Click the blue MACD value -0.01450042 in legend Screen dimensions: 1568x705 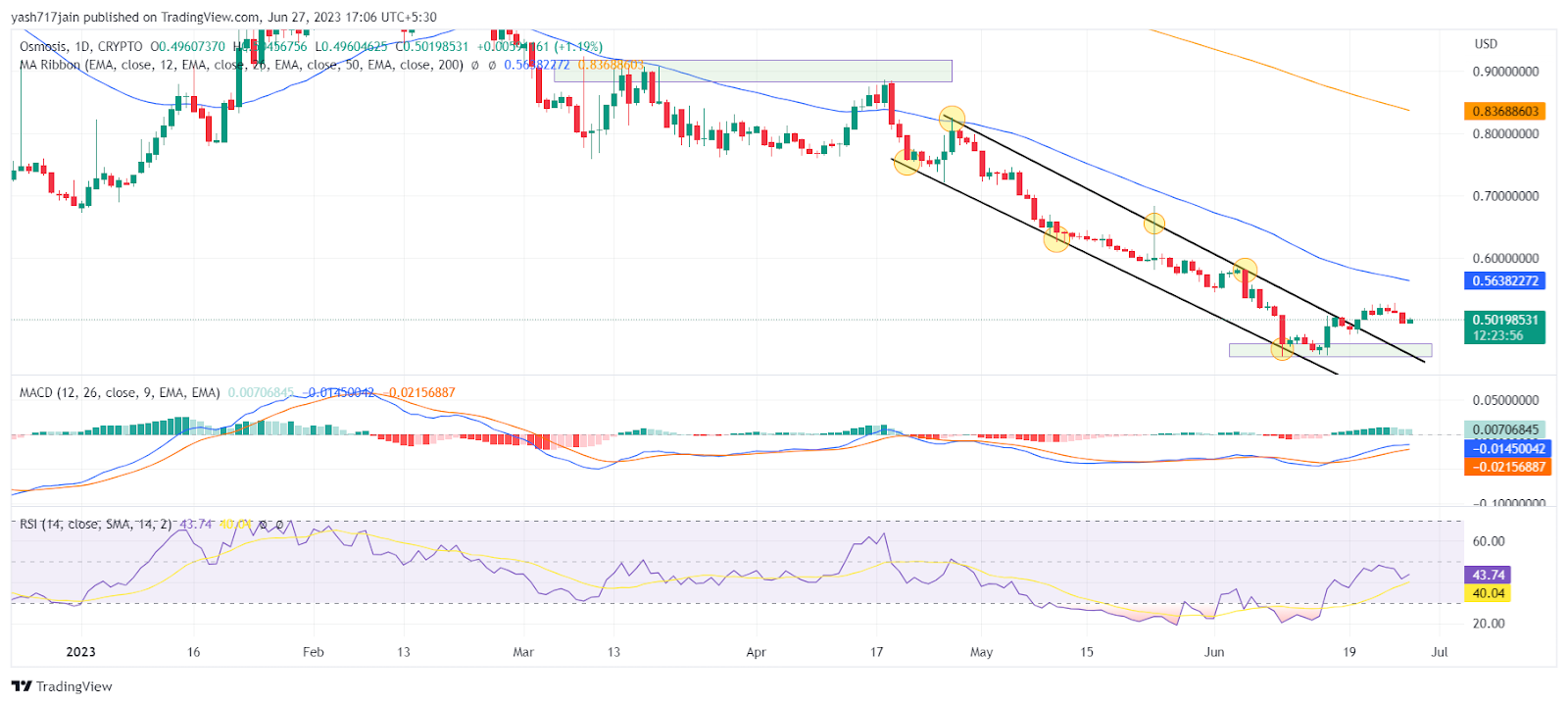coord(338,392)
